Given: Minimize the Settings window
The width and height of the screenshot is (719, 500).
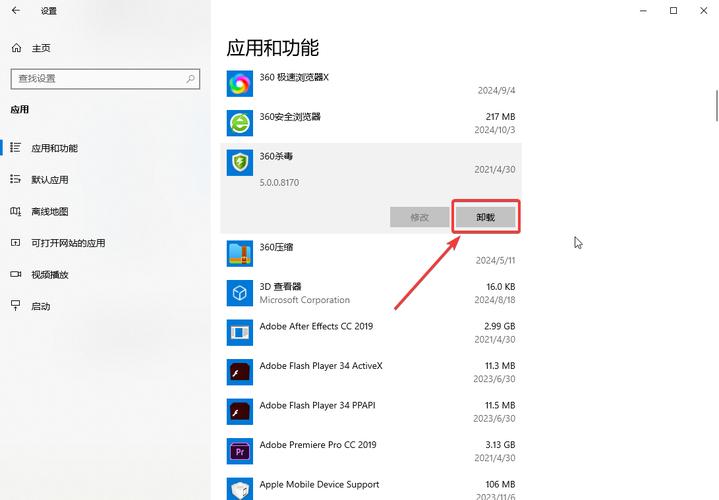Looking at the screenshot, I should point(643,11).
